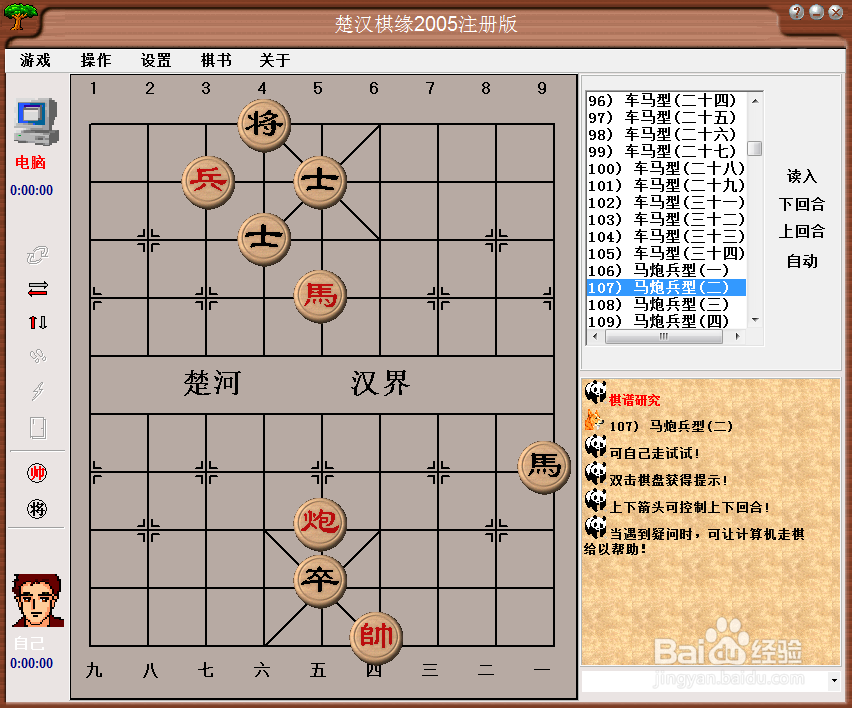Select the red 炮 cannon piece

[x=320, y=523]
